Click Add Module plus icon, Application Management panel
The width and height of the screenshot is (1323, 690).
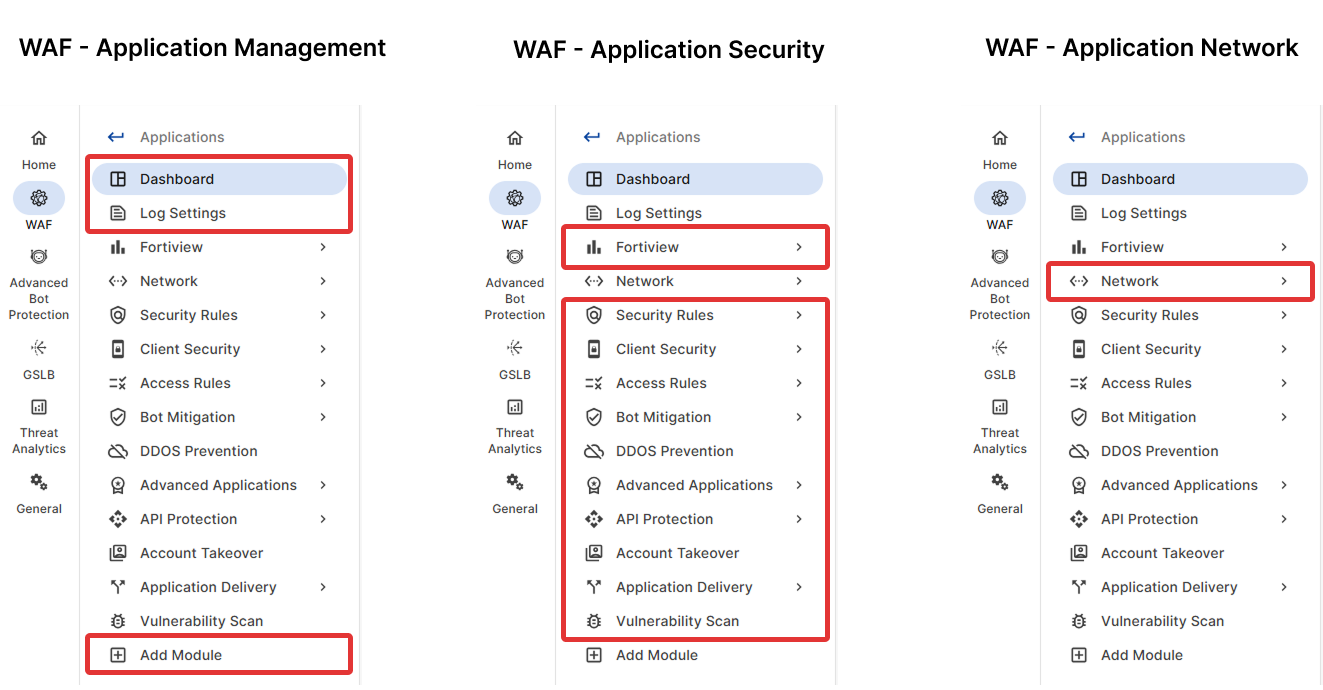(x=118, y=655)
